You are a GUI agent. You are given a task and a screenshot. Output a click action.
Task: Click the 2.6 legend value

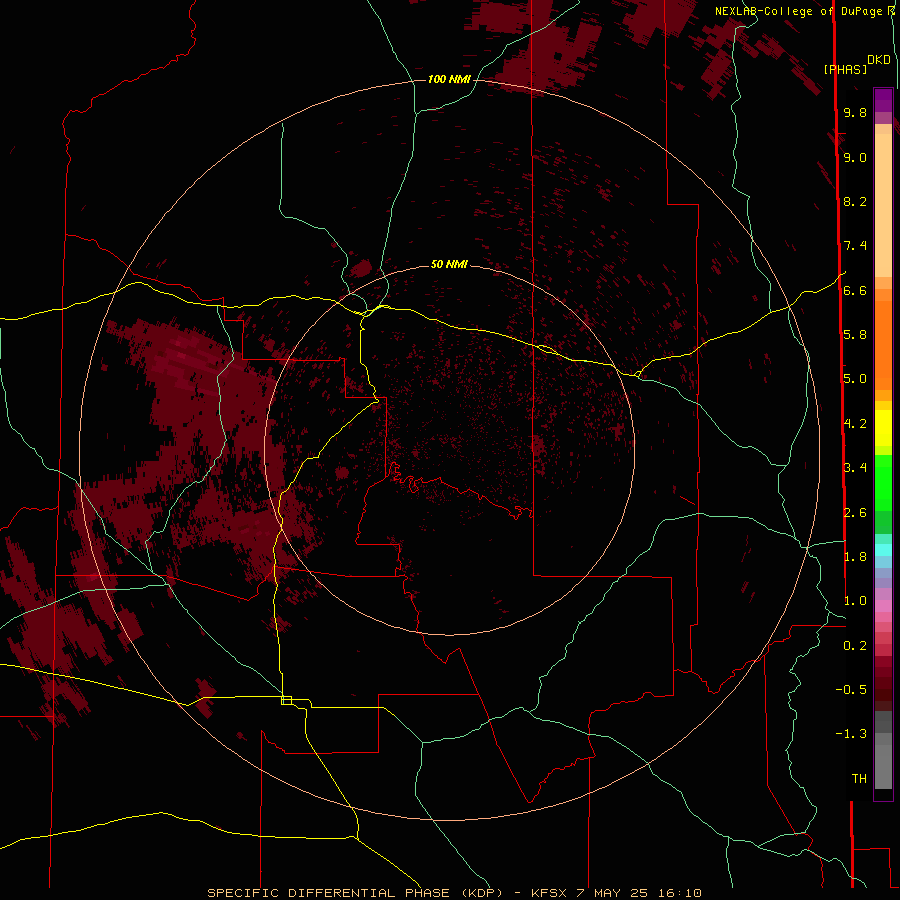tap(855, 513)
